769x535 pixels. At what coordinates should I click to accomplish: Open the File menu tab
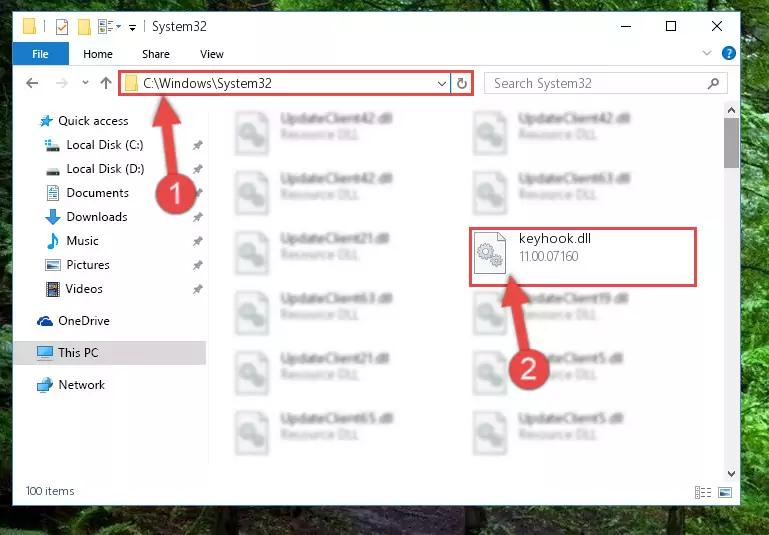point(40,54)
